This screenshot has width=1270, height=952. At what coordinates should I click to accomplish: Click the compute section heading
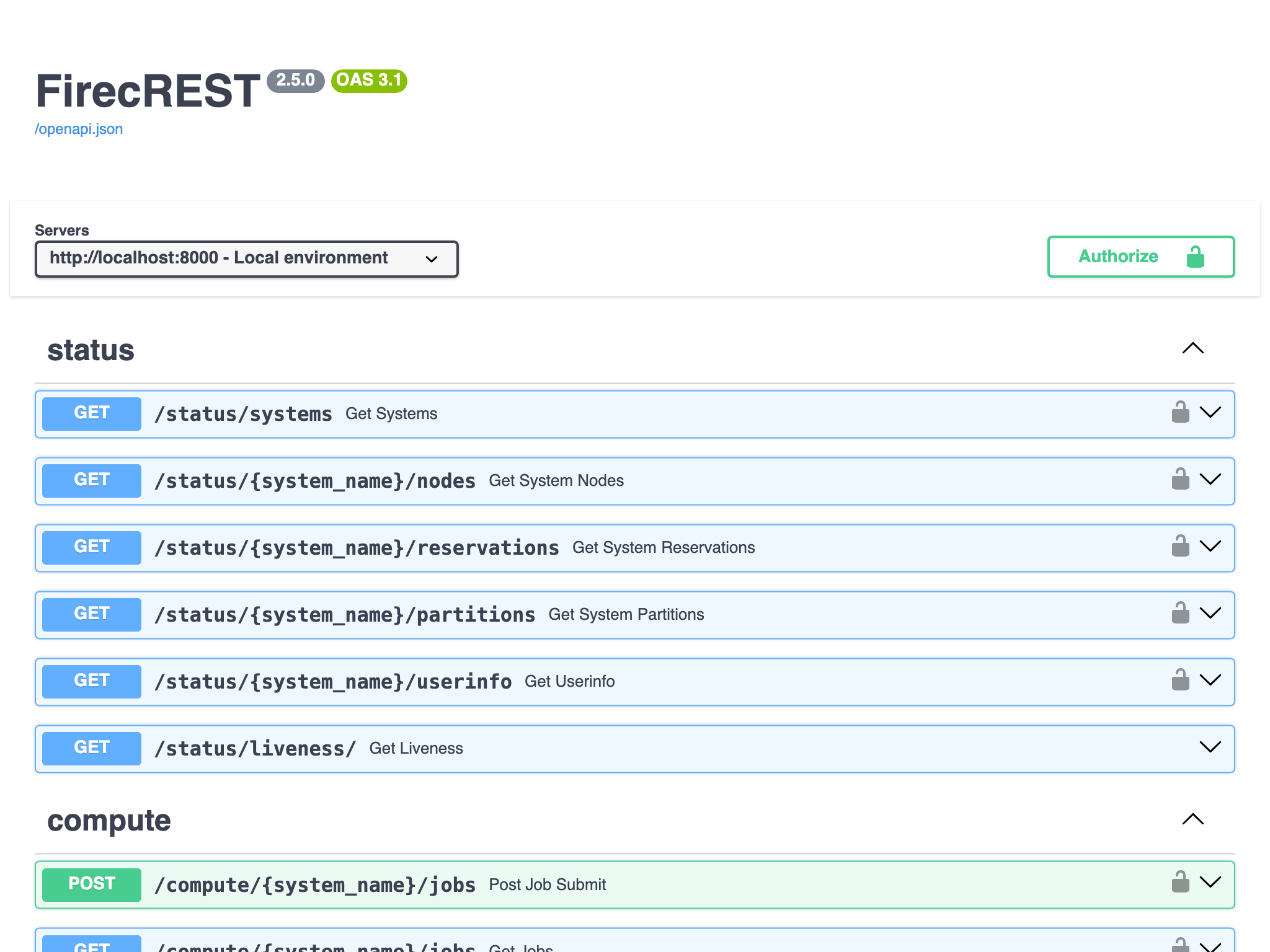tap(109, 821)
